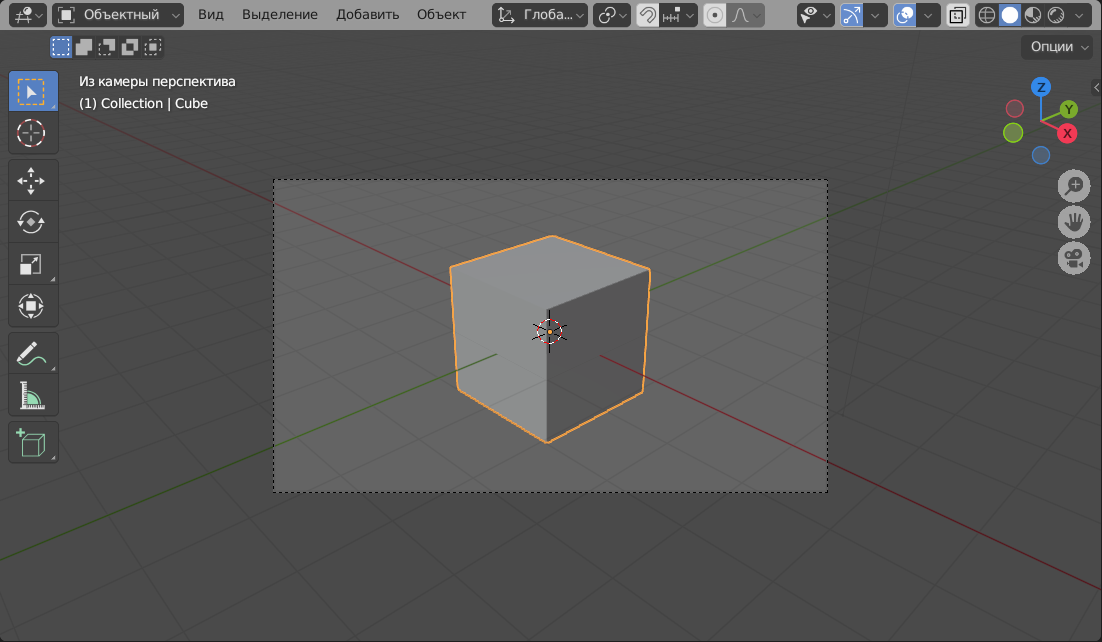1102x642 pixels.
Task: Toggle the magnet snapping button
Action: point(648,15)
